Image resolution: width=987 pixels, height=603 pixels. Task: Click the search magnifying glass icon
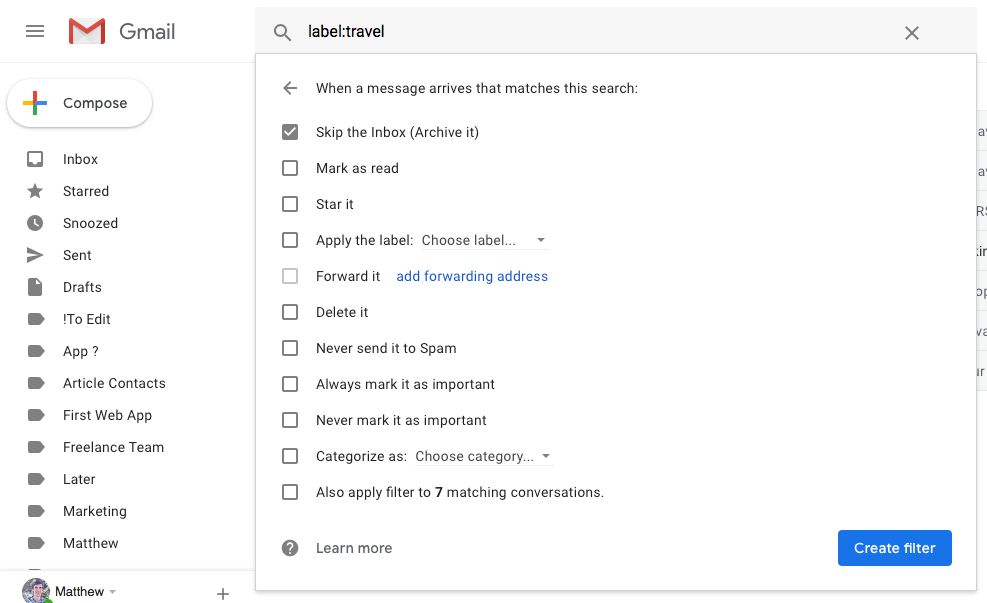(x=282, y=32)
